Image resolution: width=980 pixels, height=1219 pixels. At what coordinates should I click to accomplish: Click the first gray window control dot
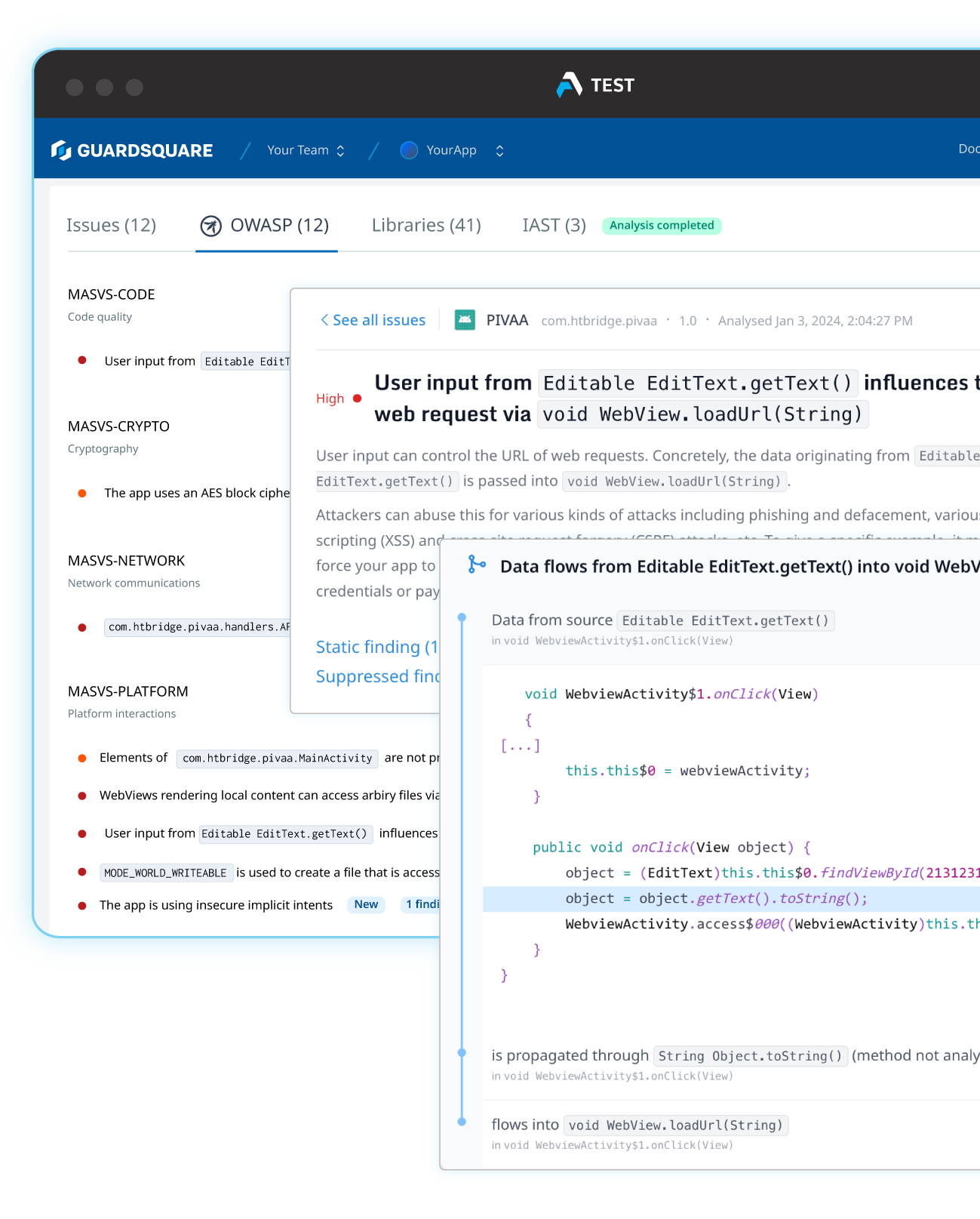tap(75, 88)
